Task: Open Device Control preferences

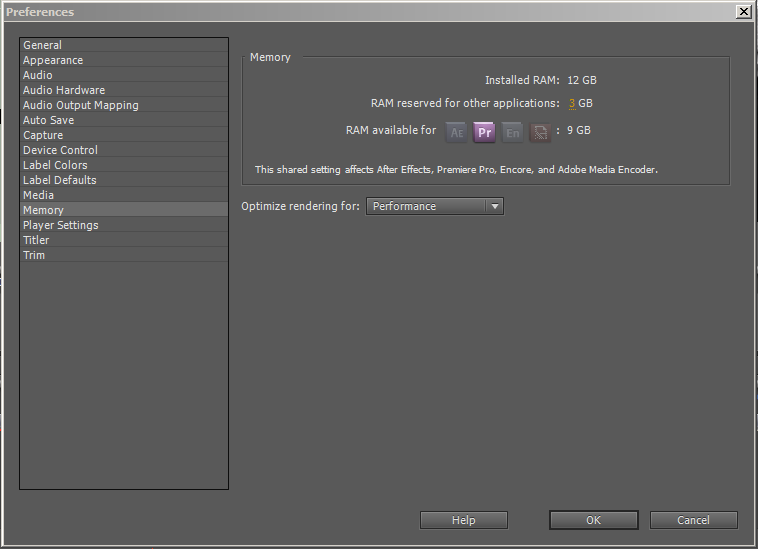Action: click(124, 150)
